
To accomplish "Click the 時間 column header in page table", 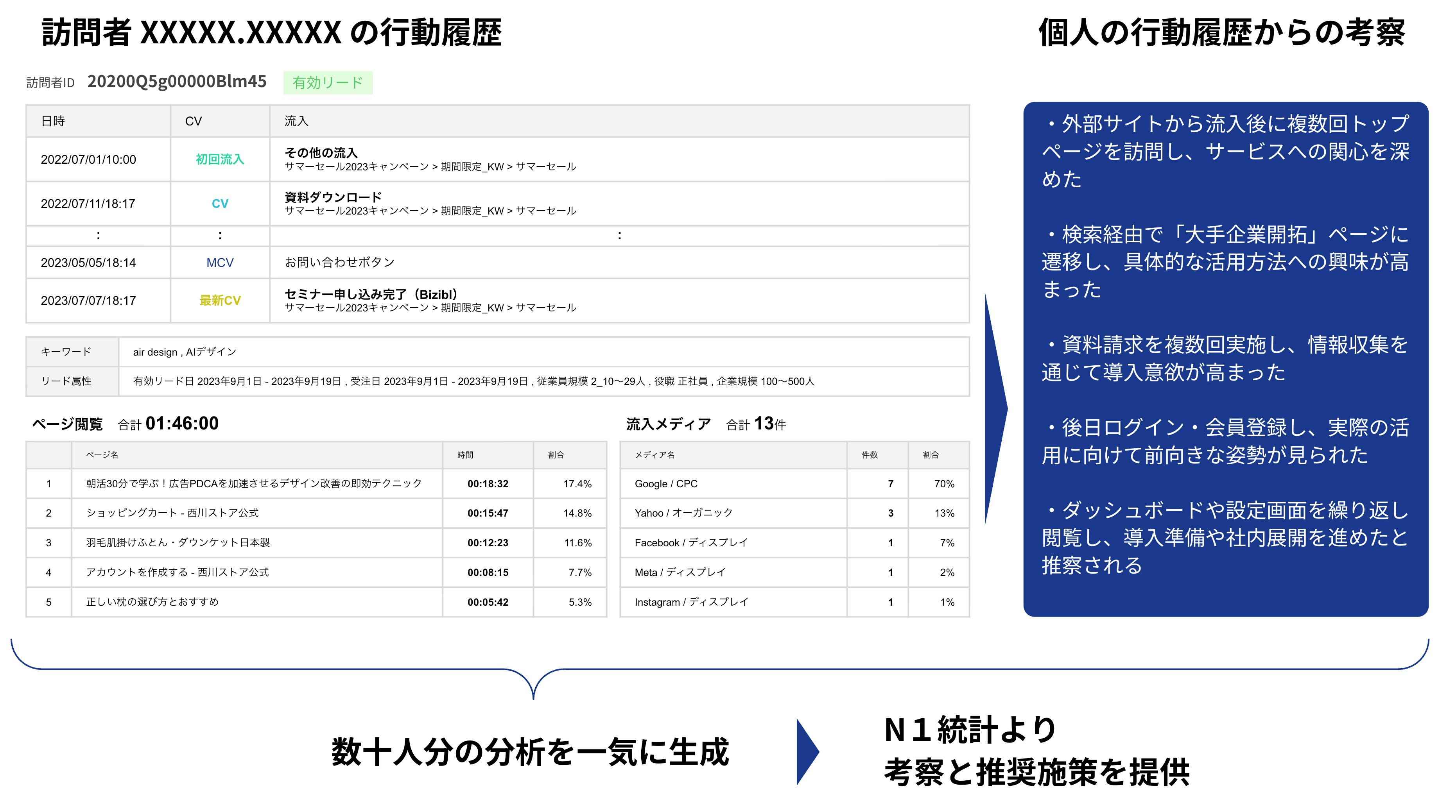I will tap(465, 455).
